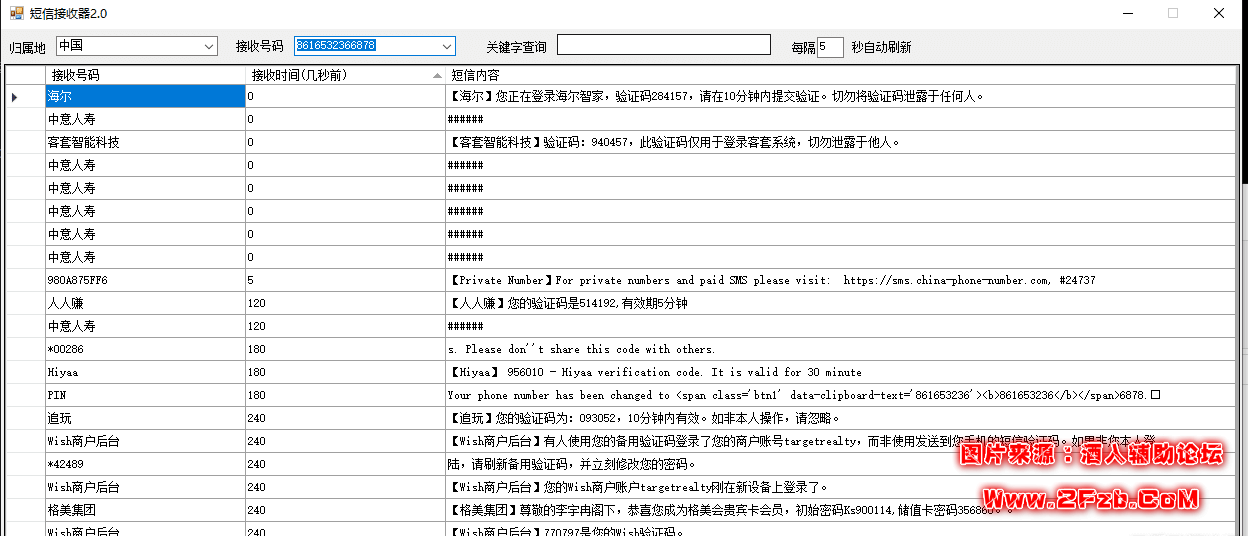Click the 短信内容 column header

pyautogui.click(x=840, y=75)
